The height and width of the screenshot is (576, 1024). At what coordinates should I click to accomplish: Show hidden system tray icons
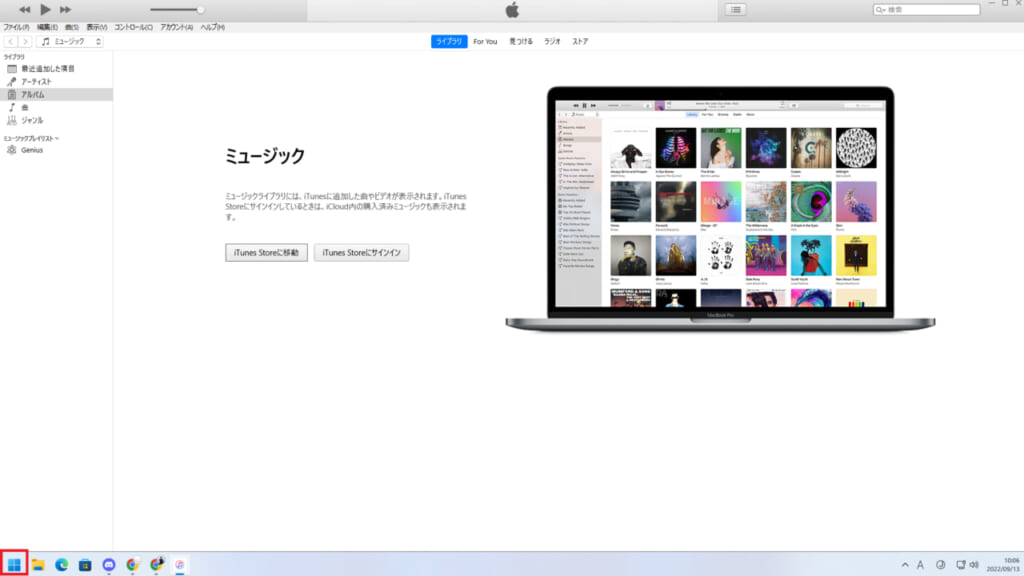(905, 565)
